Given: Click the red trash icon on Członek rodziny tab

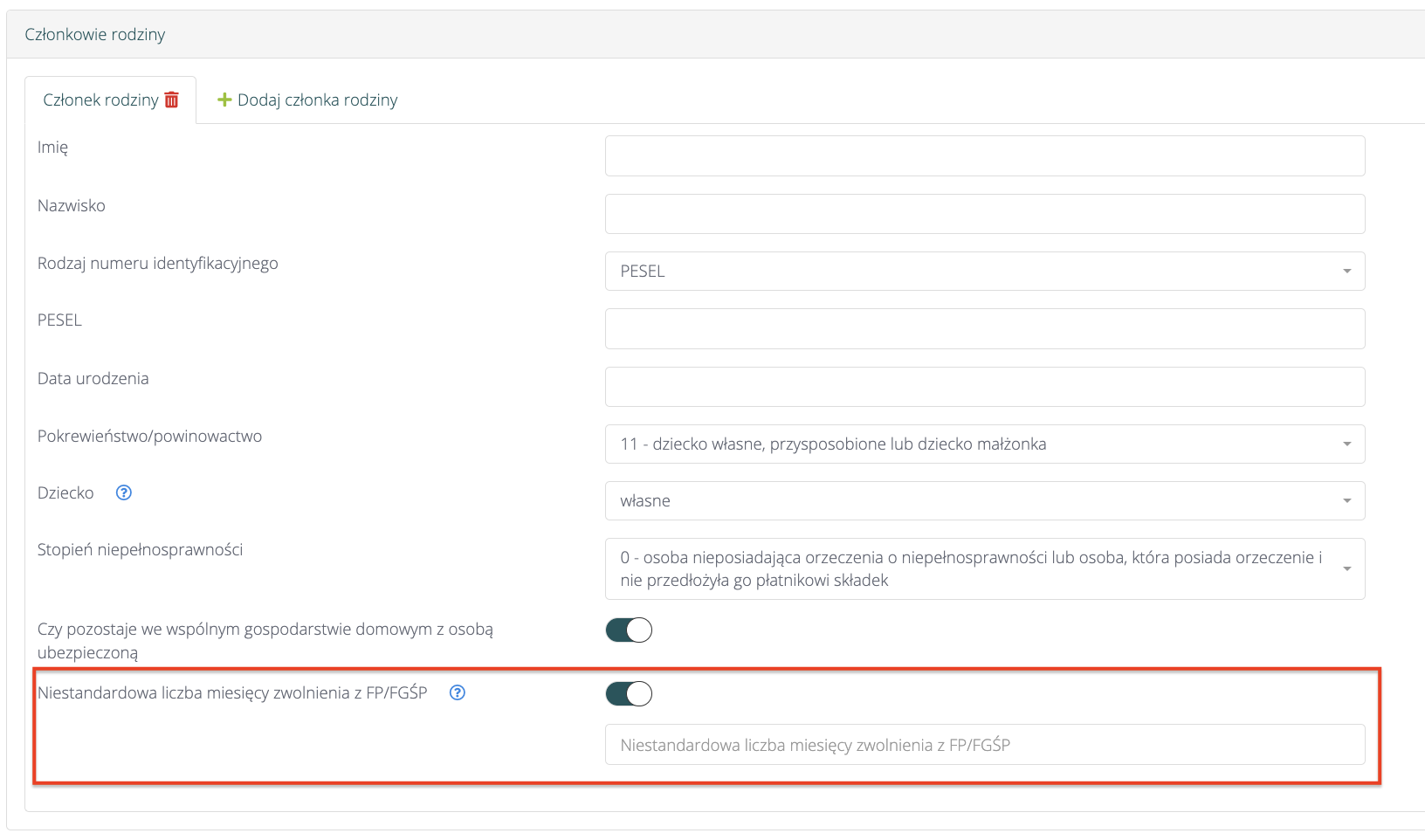Looking at the screenshot, I should (172, 100).
